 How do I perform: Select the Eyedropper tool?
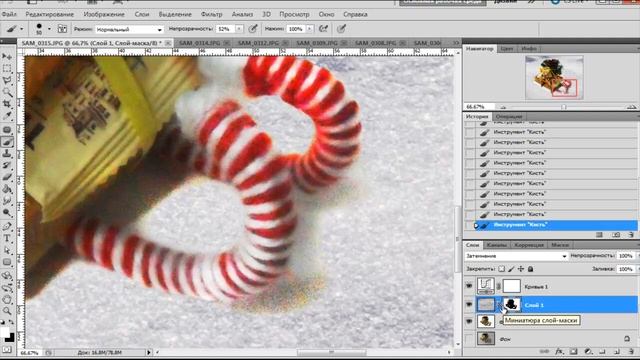tap(7, 116)
